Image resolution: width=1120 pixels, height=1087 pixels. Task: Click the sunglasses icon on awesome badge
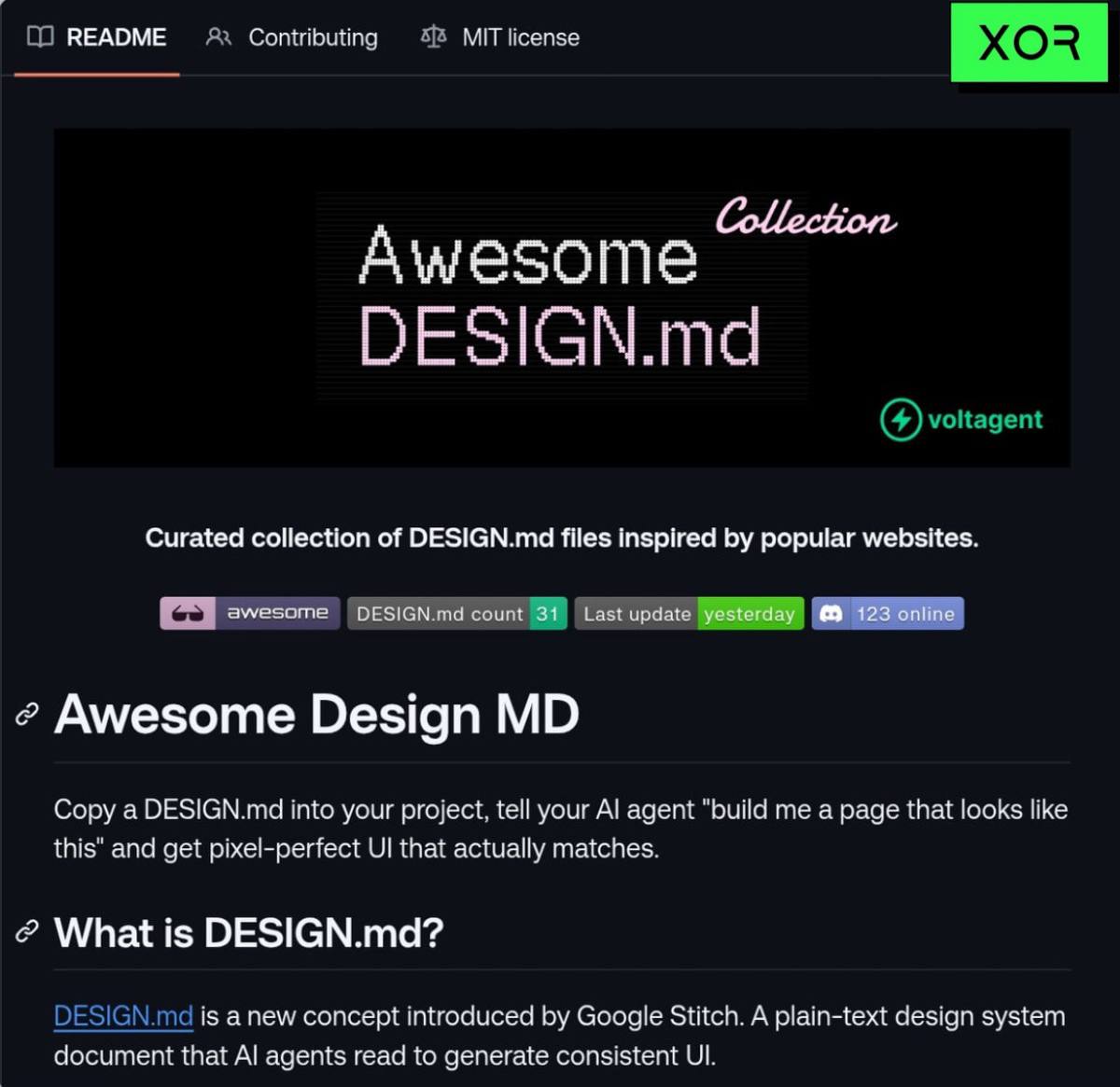(188, 613)
